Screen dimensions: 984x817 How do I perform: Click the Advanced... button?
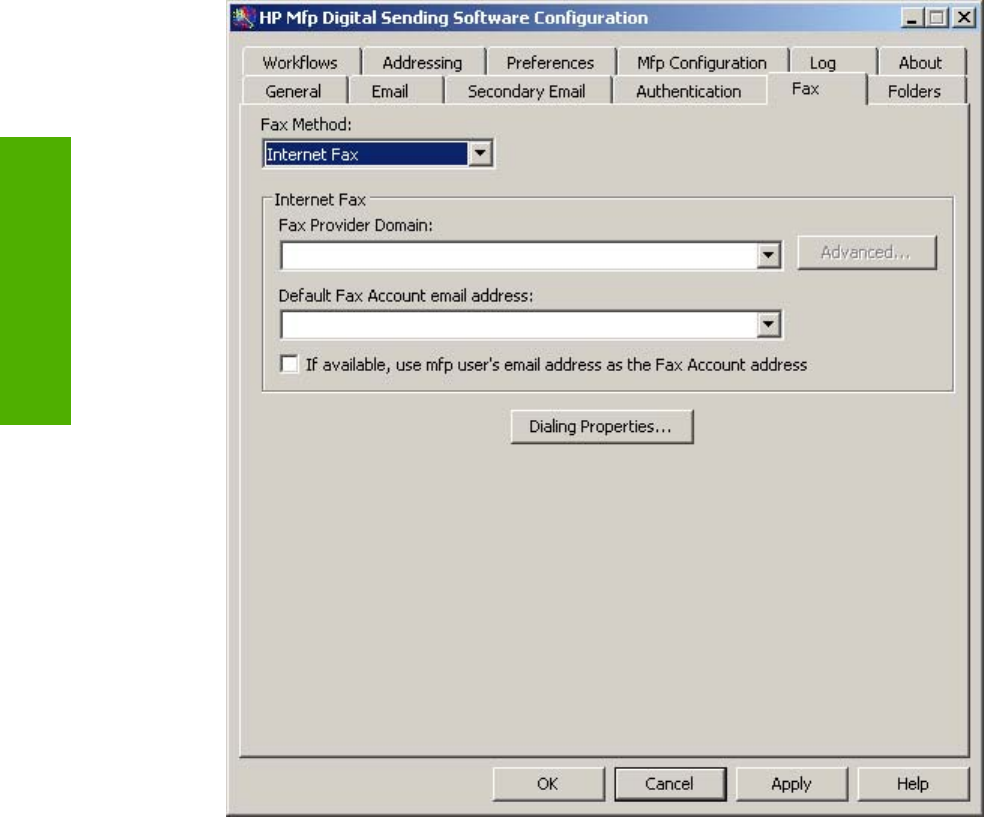click(867, 252)
